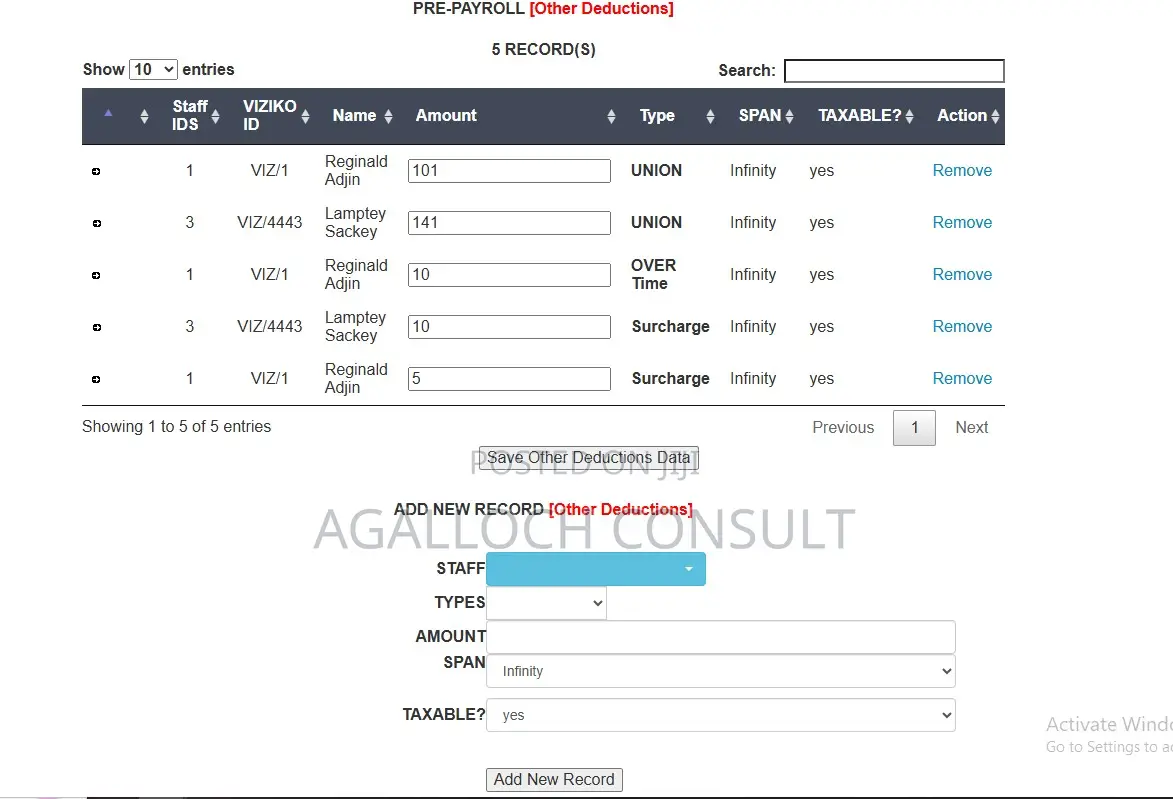The height and width of the screenshot is (799, 1173).
Task: Click Add New Record button
Action: [x=554, y=780]
